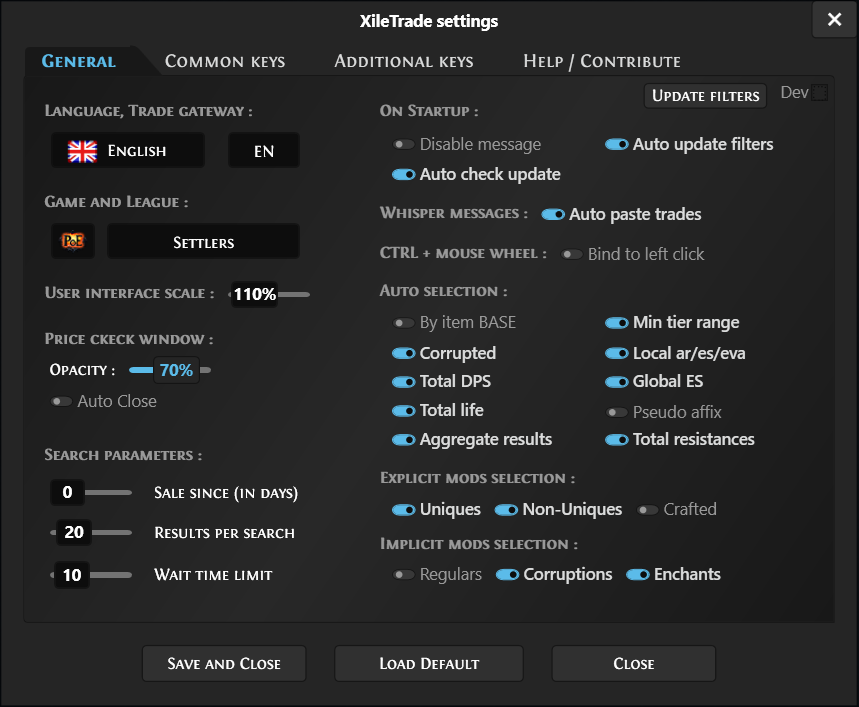The image size is (859, 707).
Task: Click the 'Language, Trade gateway :' label
Action: (148, 111)
